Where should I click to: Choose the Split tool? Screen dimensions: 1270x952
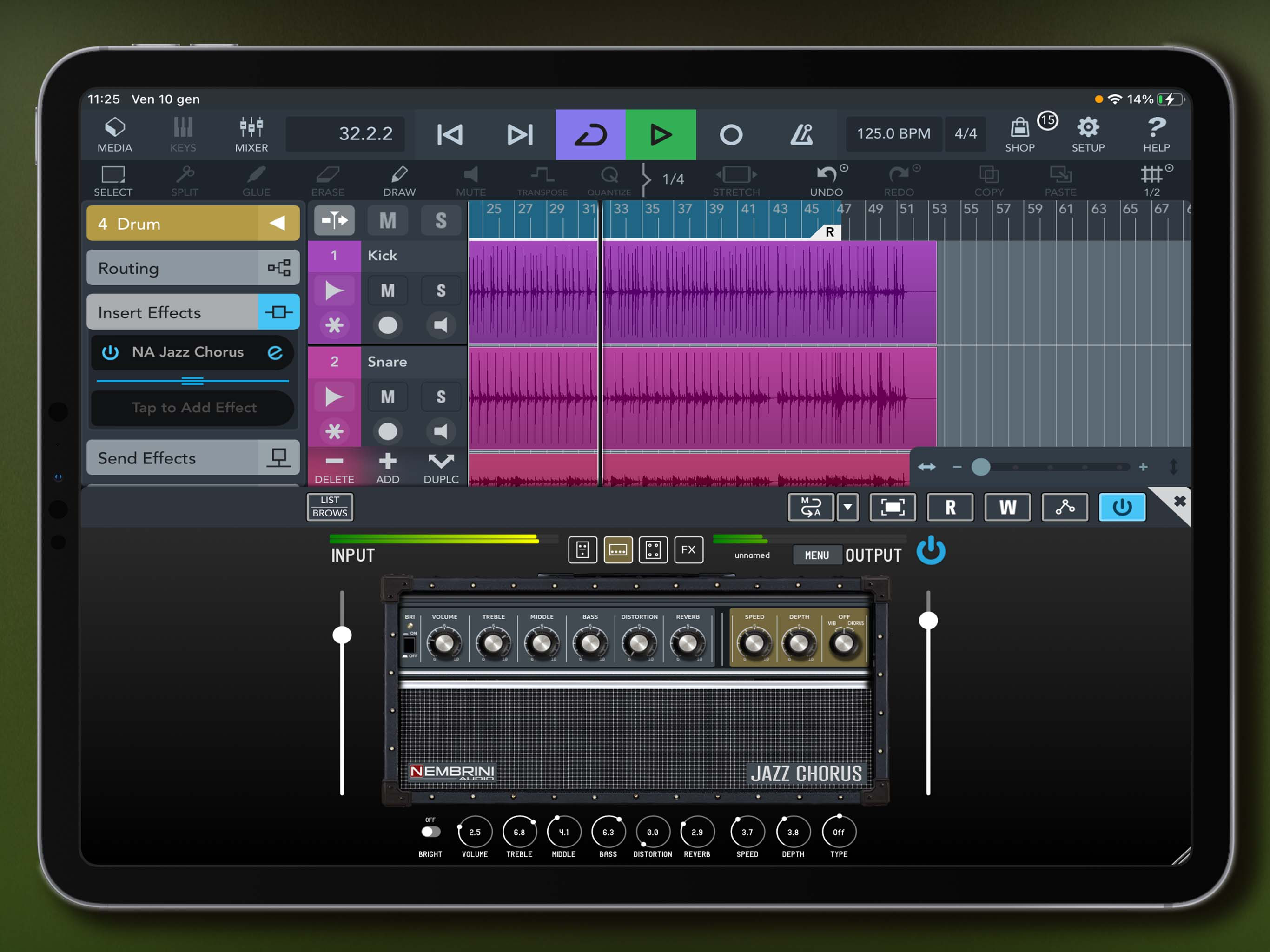(x=184, y=181)
